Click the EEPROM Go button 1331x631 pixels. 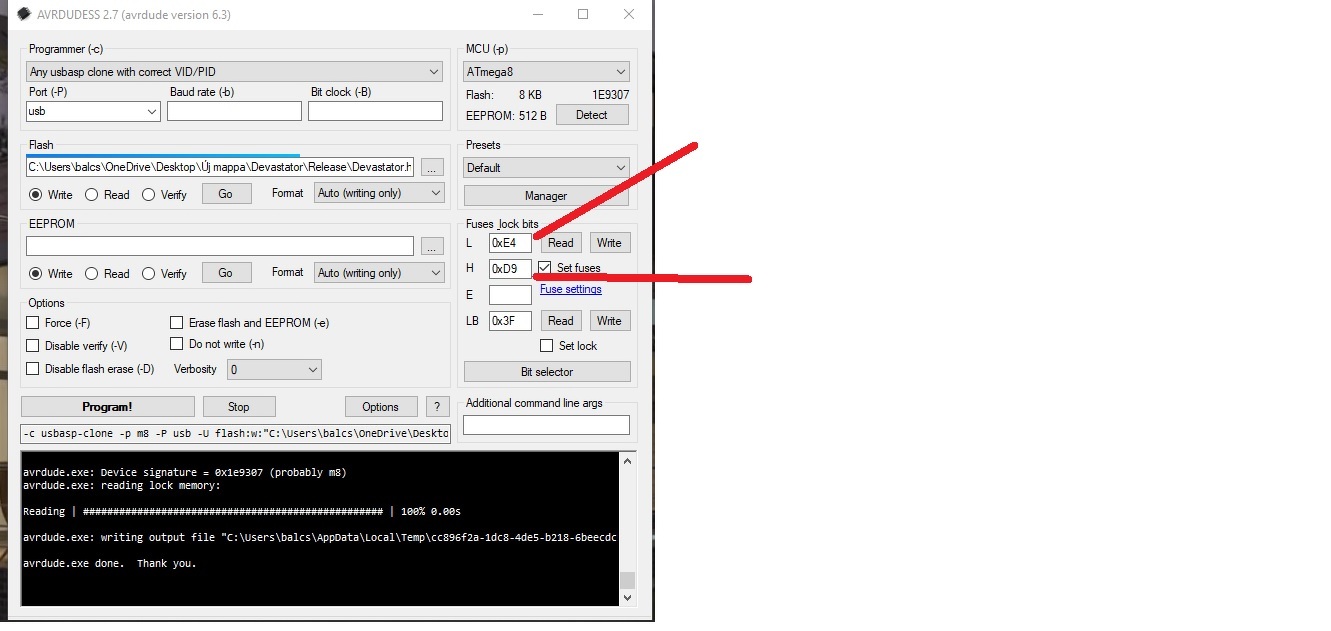pos(226,273)
